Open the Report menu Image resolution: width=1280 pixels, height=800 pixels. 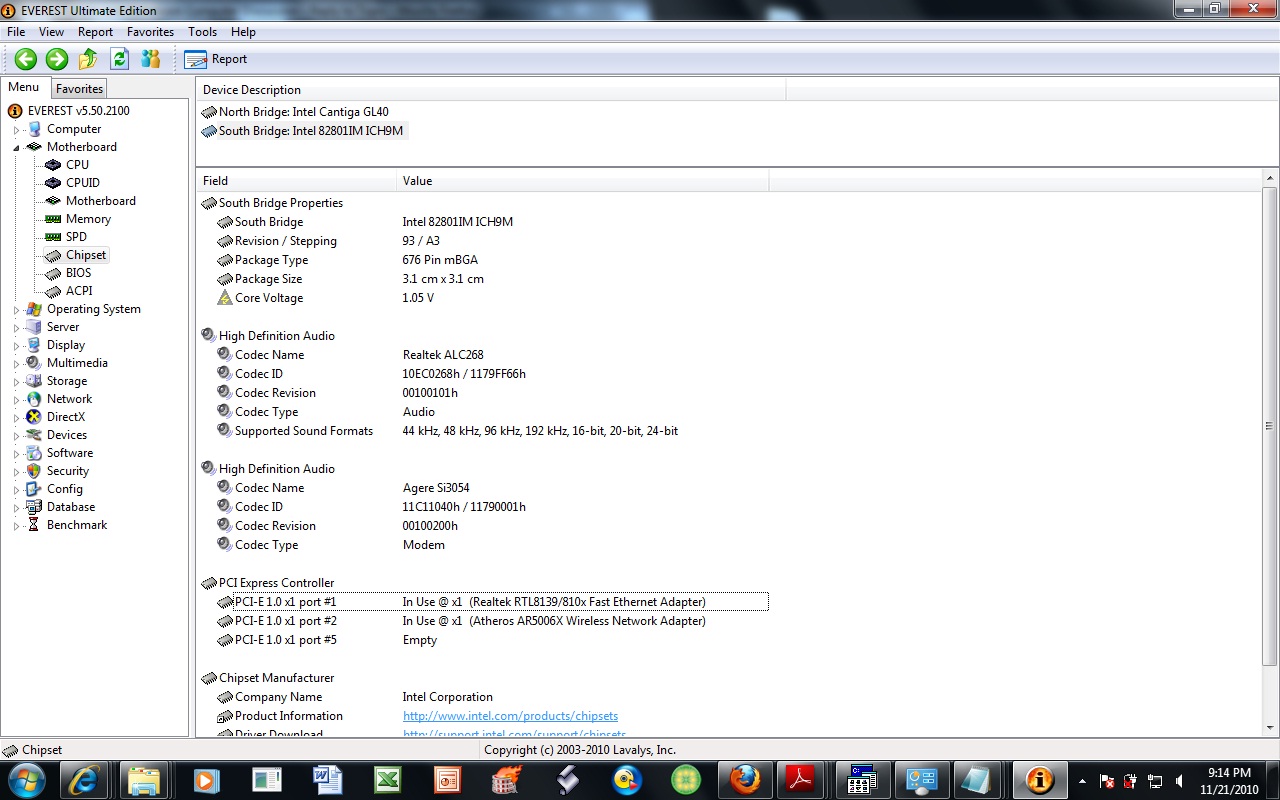[x=95, y=32]
